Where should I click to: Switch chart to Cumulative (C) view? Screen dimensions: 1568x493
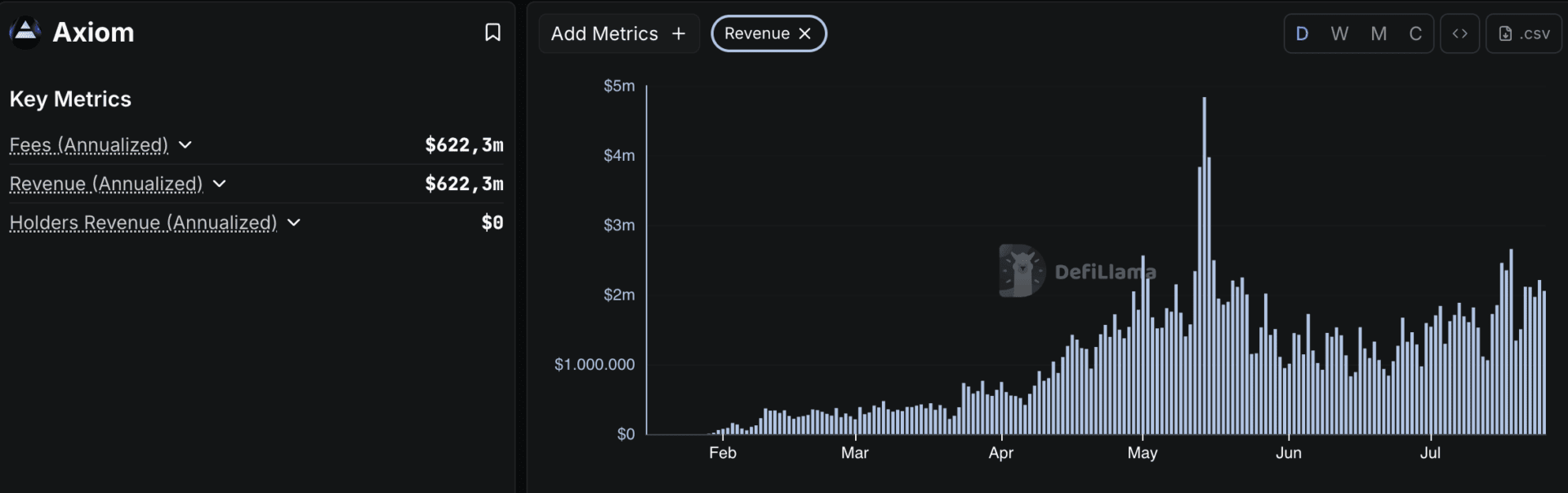pos(1415,33)
